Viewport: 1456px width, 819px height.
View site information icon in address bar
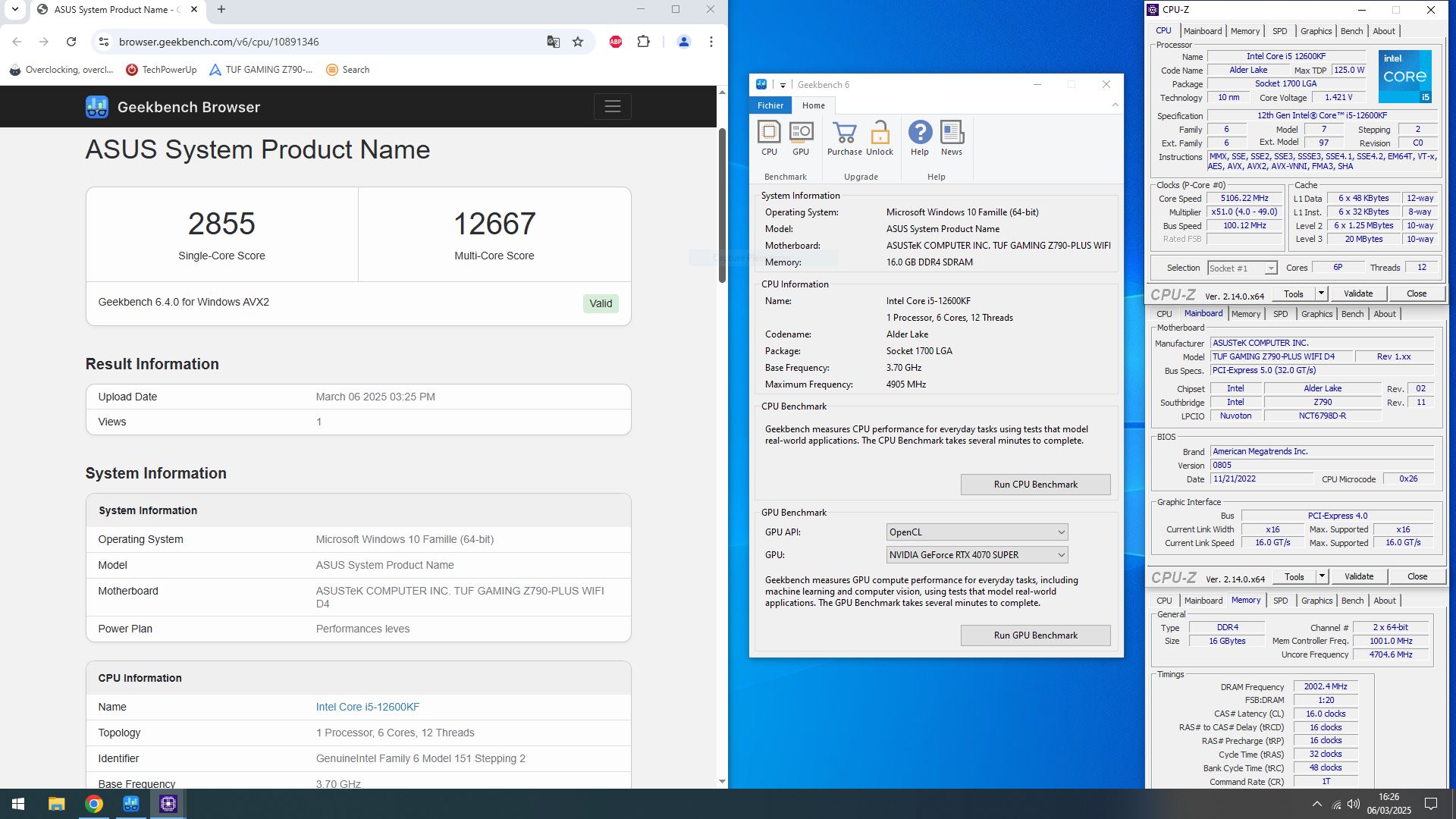pos(104,42)
